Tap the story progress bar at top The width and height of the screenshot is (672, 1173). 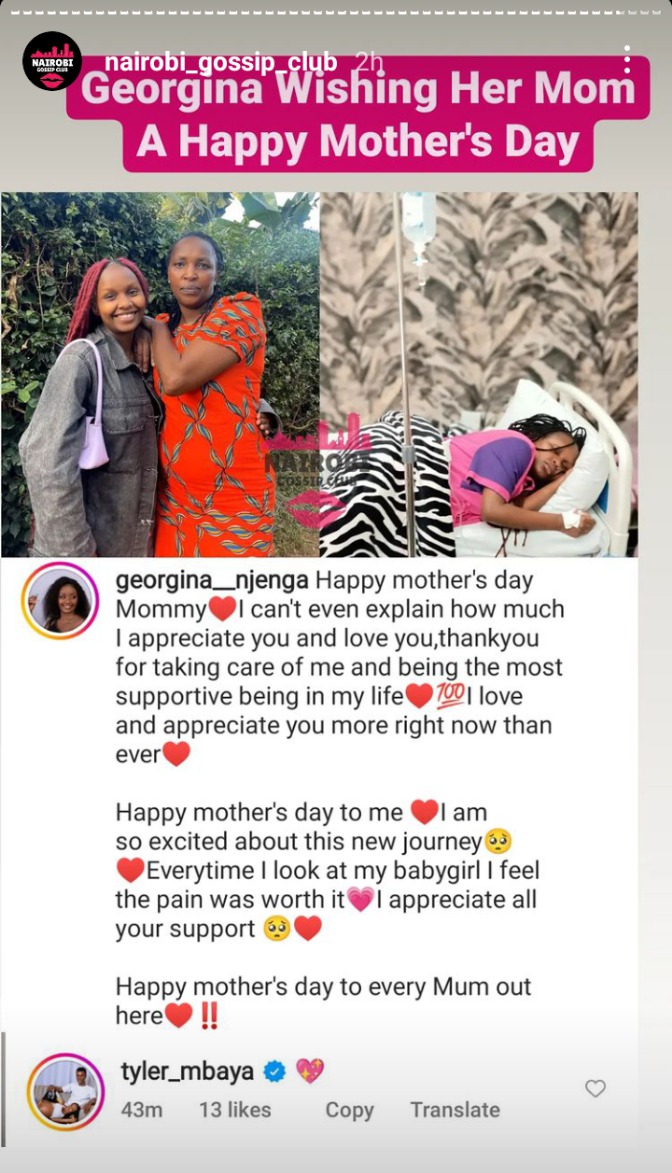coord(336,12)
